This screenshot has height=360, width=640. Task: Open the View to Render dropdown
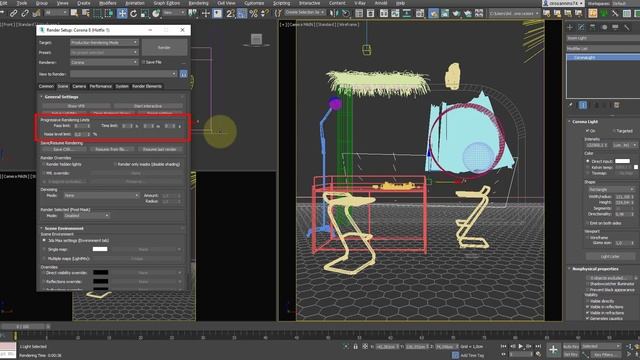click(x=124, y=74)
